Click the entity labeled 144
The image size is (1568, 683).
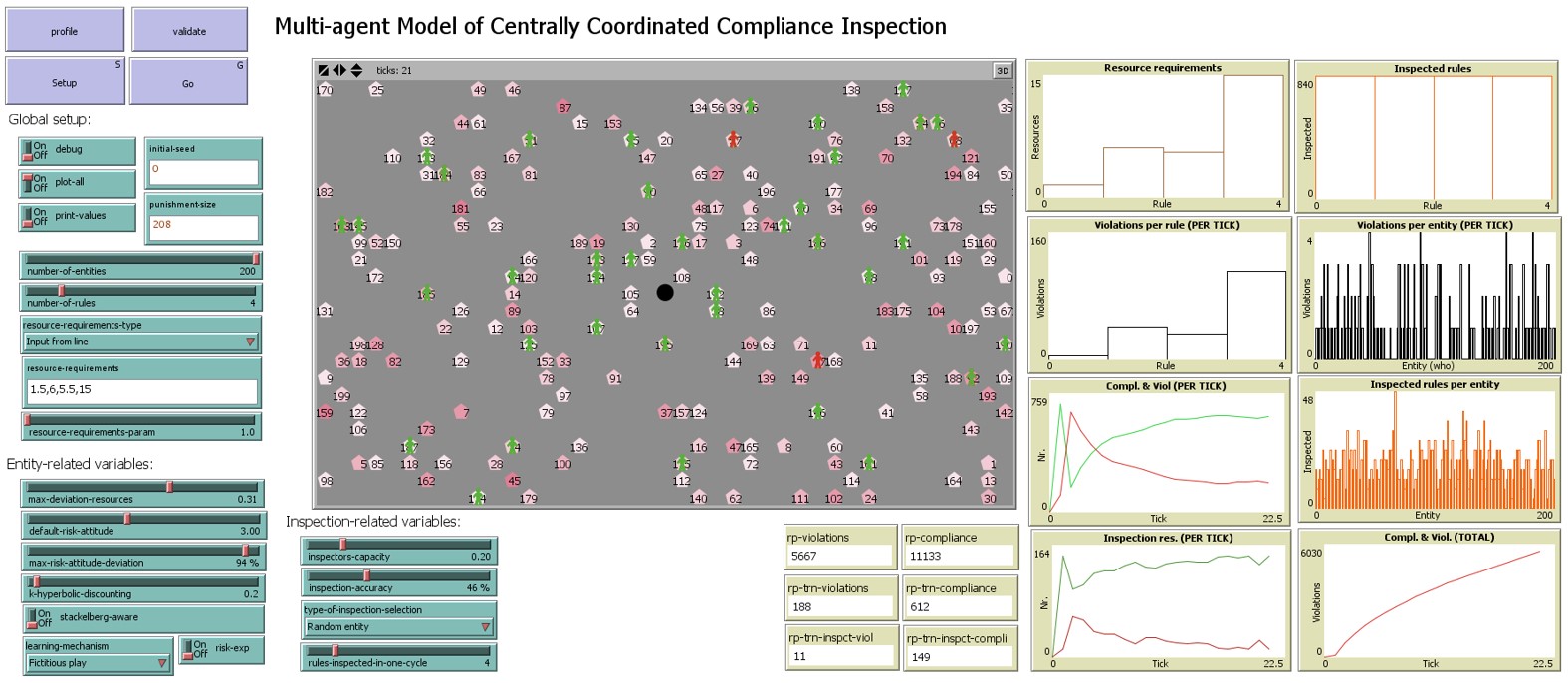click(x=733, y=361)
